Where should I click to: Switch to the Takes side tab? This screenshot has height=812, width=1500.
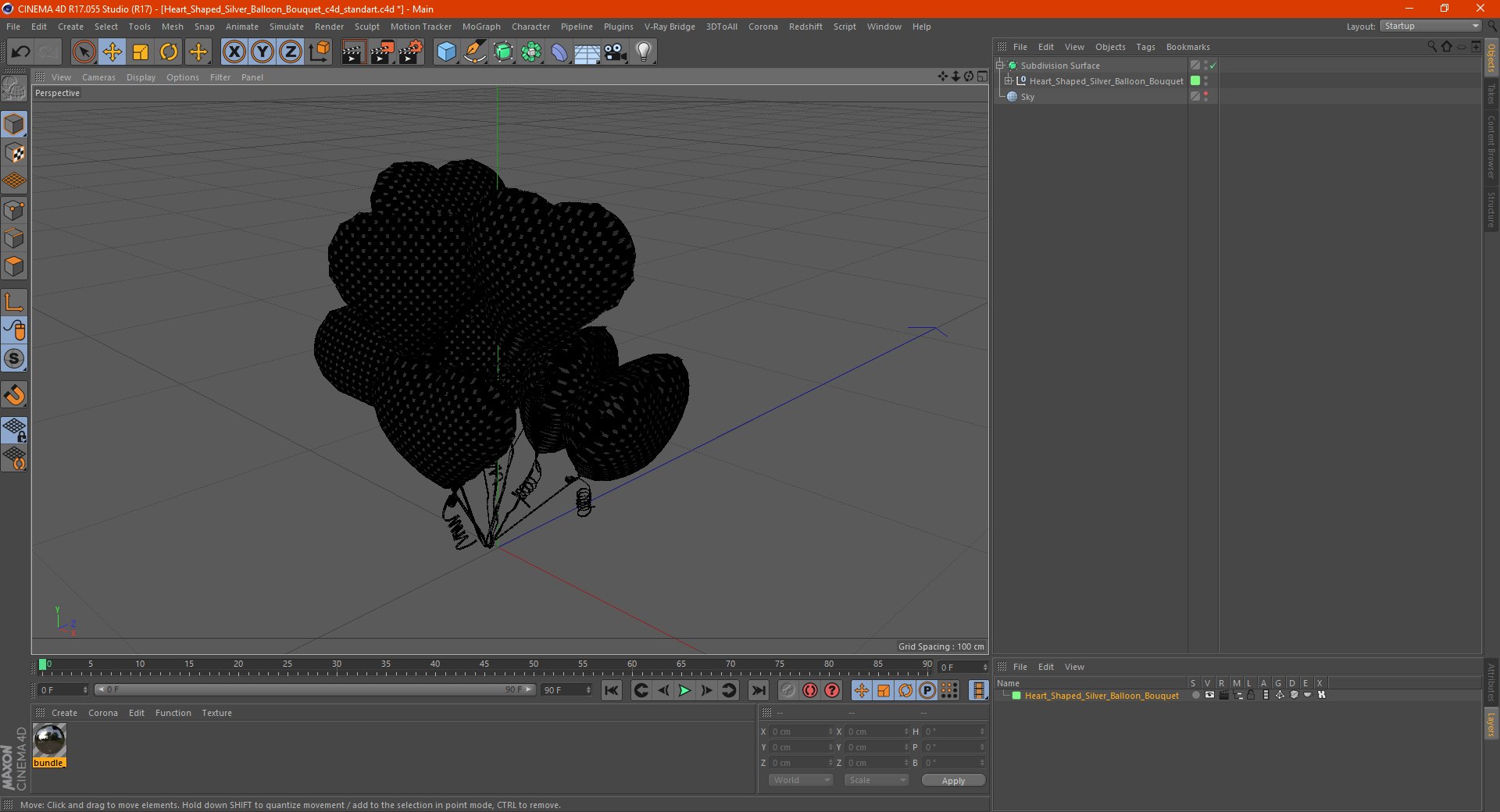pos(1491,94)
